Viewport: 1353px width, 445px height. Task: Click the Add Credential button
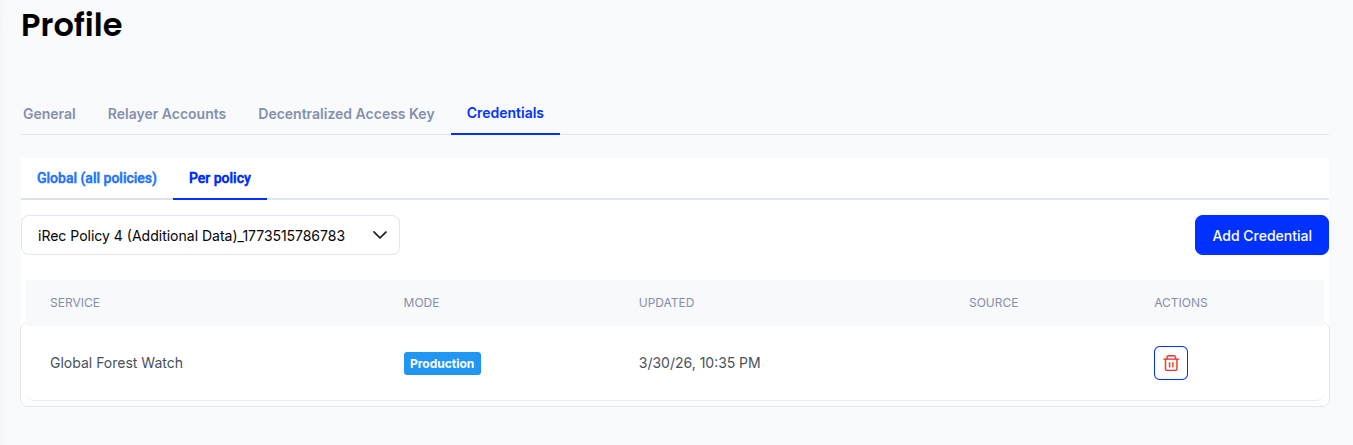(x=1262, y=235)
